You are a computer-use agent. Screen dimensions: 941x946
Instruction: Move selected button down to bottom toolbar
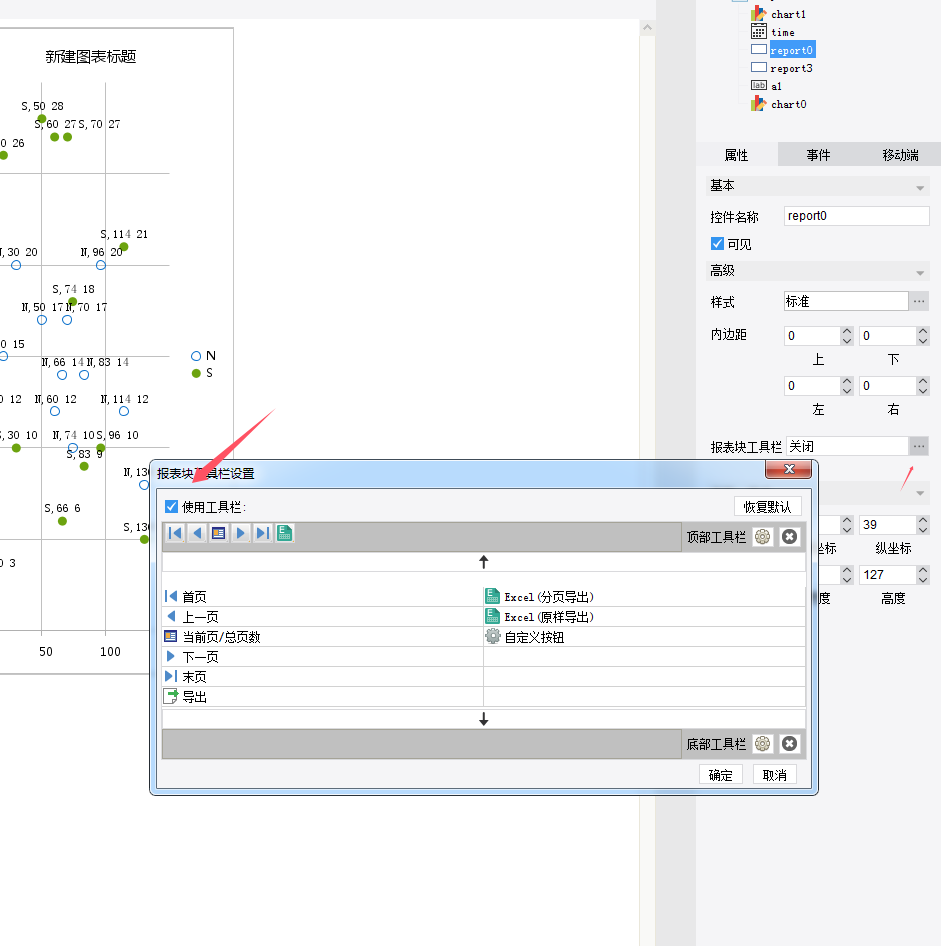coord(484,719)
